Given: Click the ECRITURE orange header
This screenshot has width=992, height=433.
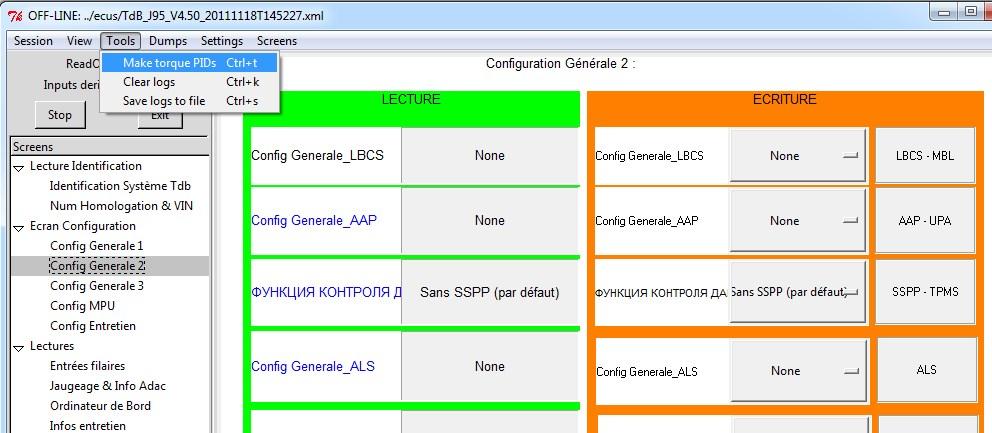Looking at the screenshot, I should (784, 99).
